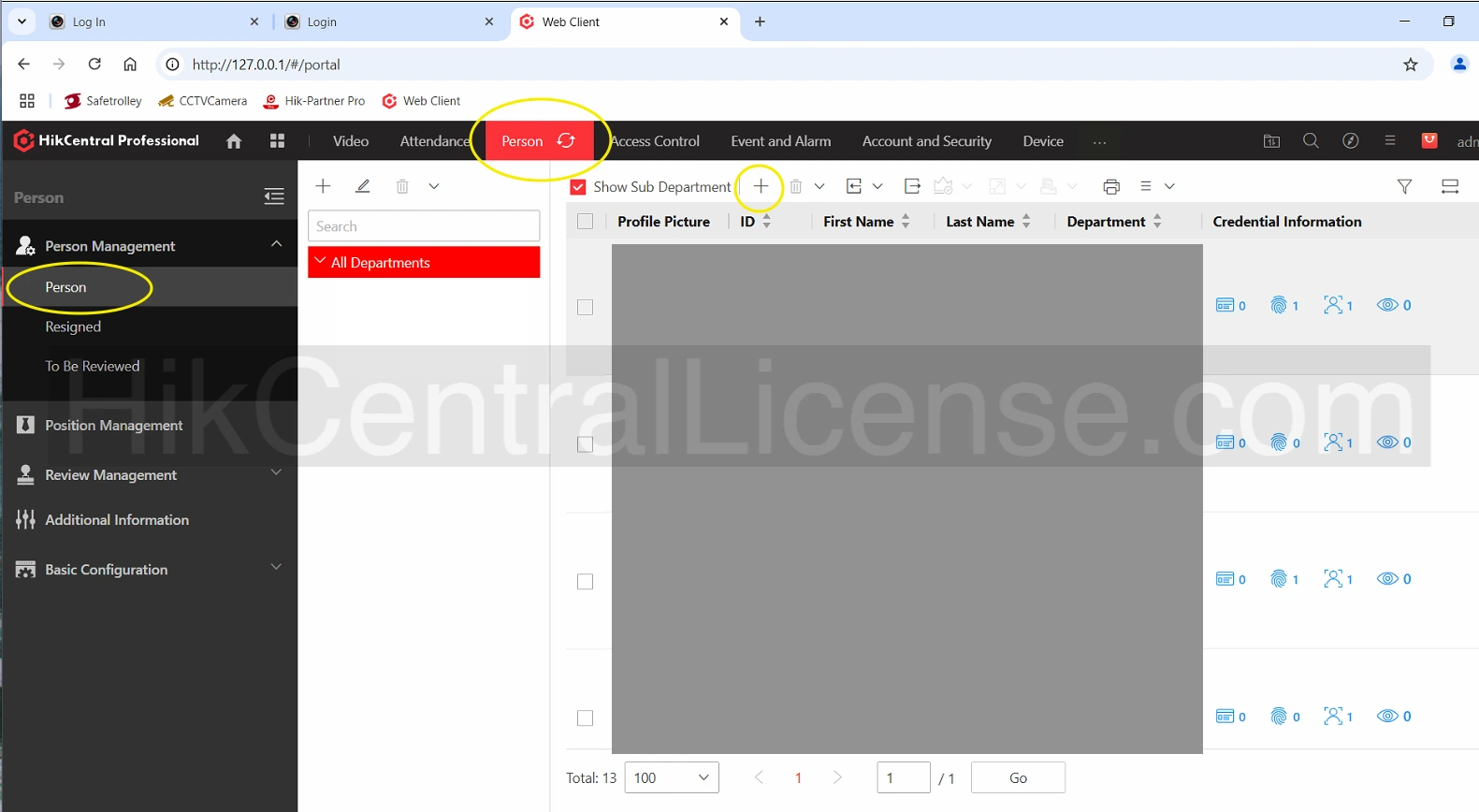Click the Go page button
This screenshot has height=812, width=1479.
1018,777
